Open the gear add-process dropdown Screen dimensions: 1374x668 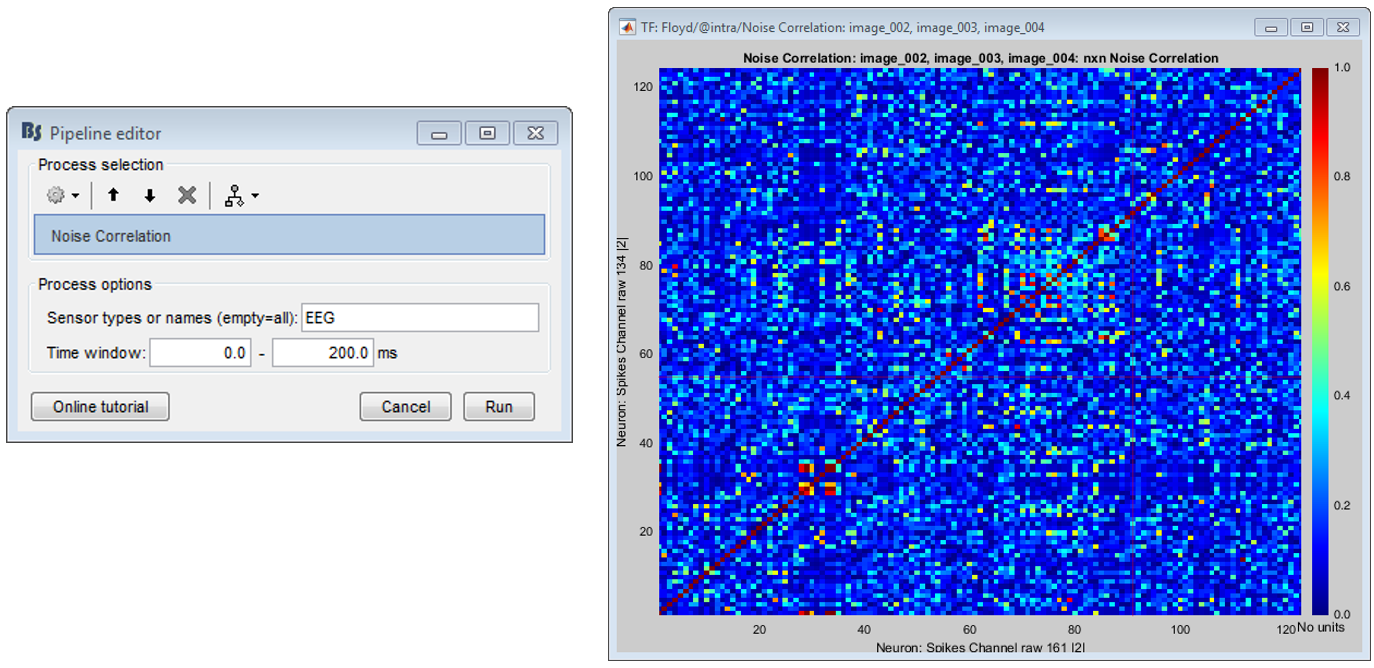62,196
